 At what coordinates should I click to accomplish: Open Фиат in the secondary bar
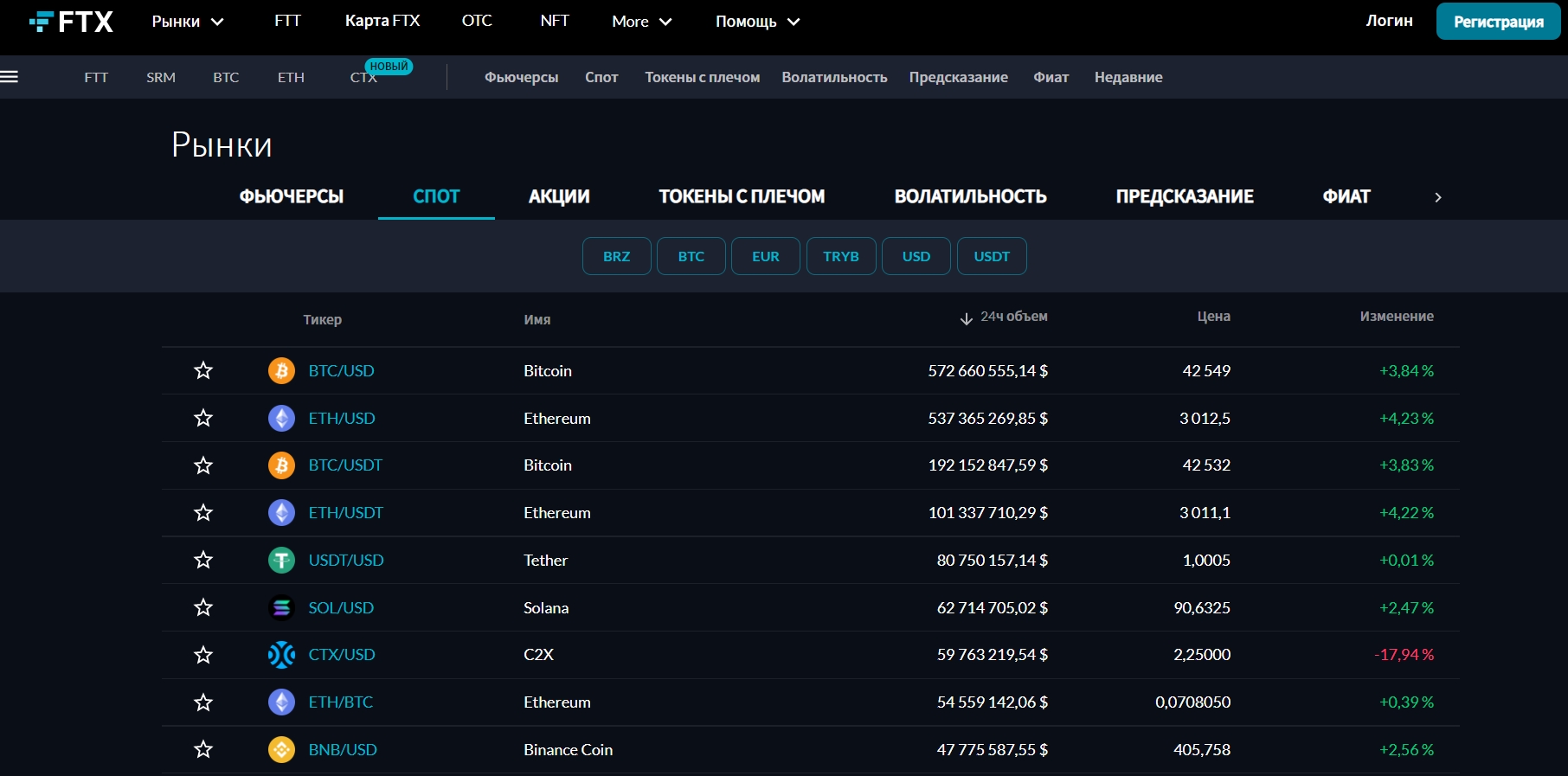click(1051, 77)
